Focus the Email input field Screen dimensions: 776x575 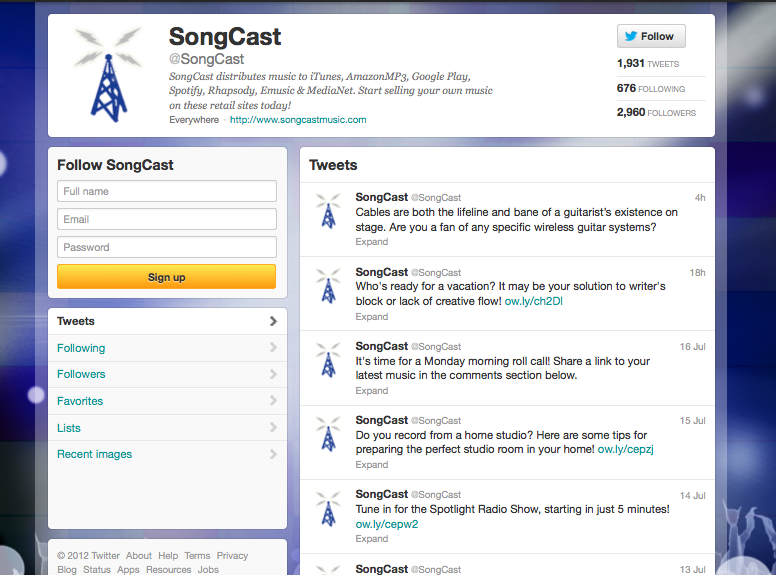point(166,219)
